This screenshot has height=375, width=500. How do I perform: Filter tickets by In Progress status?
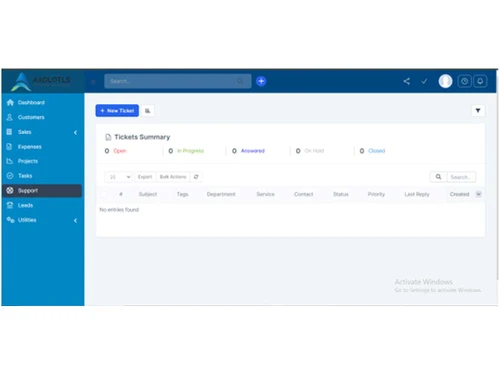tap(190, 151)
